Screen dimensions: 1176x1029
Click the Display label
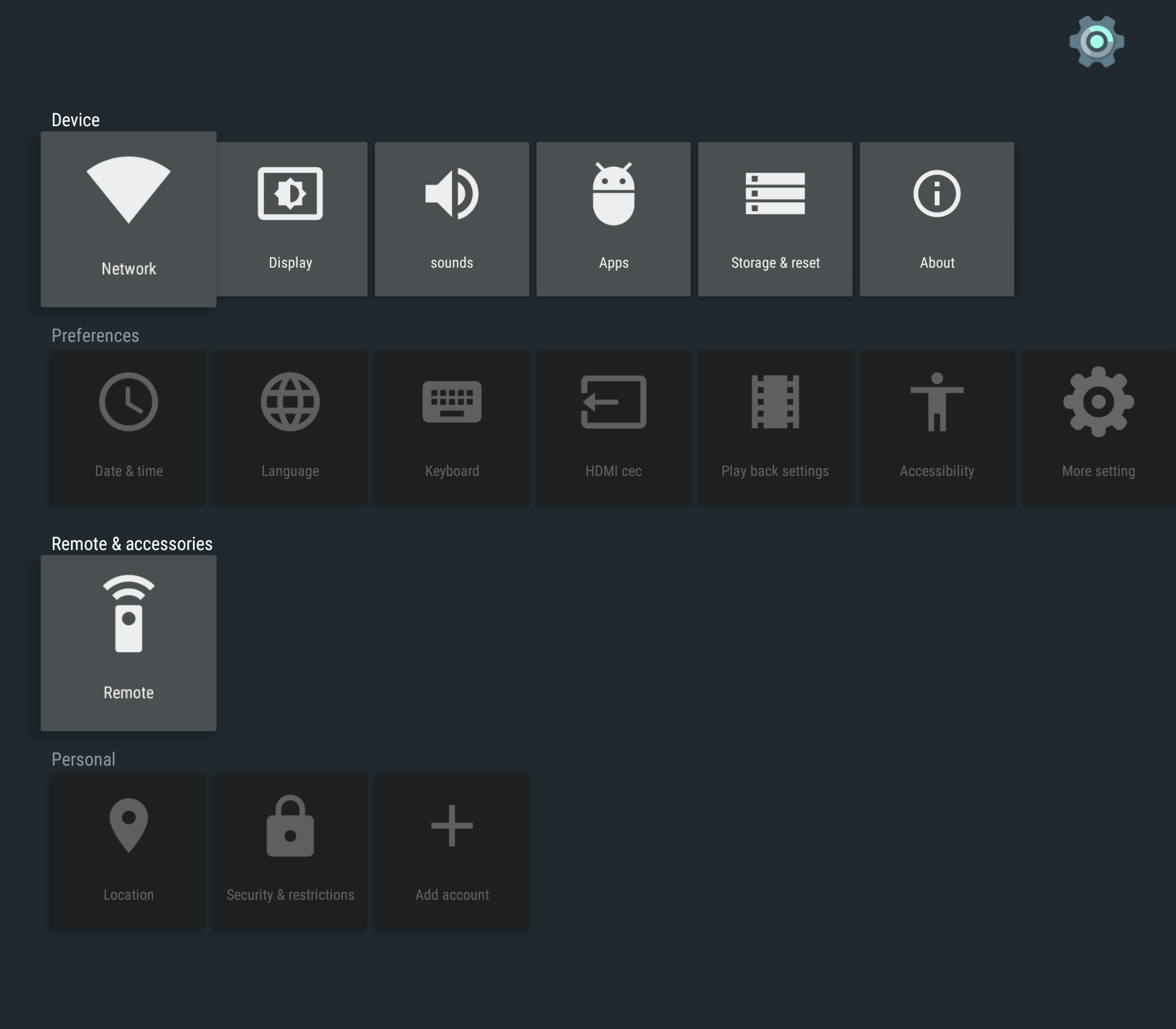click(290, 263)
